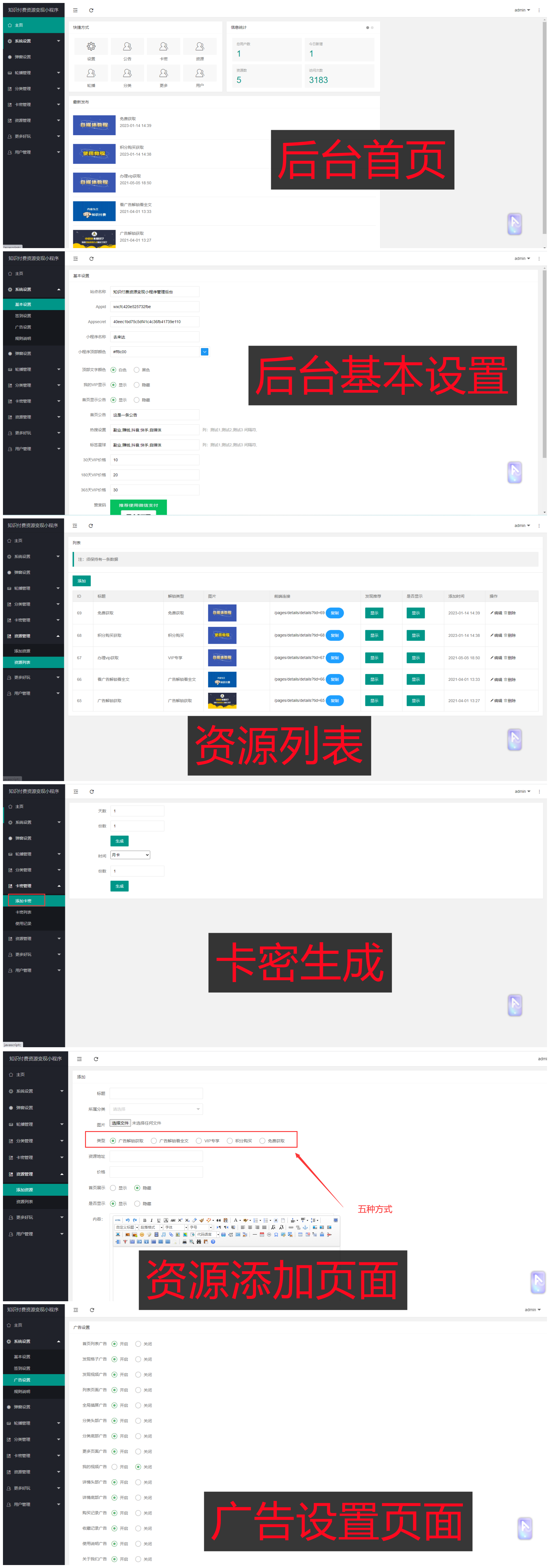Choose the VIP专享 type radio
550x1568 pixels.
pyautogui.click(x=199, y=1141)
